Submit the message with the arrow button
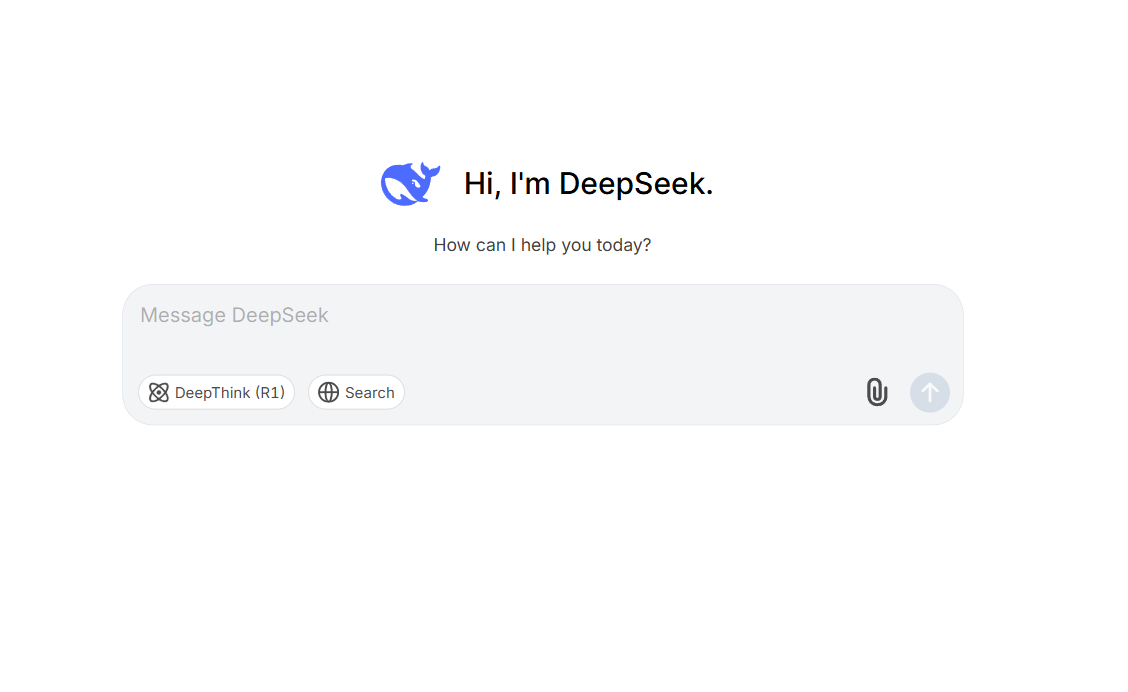 point(929,392)
